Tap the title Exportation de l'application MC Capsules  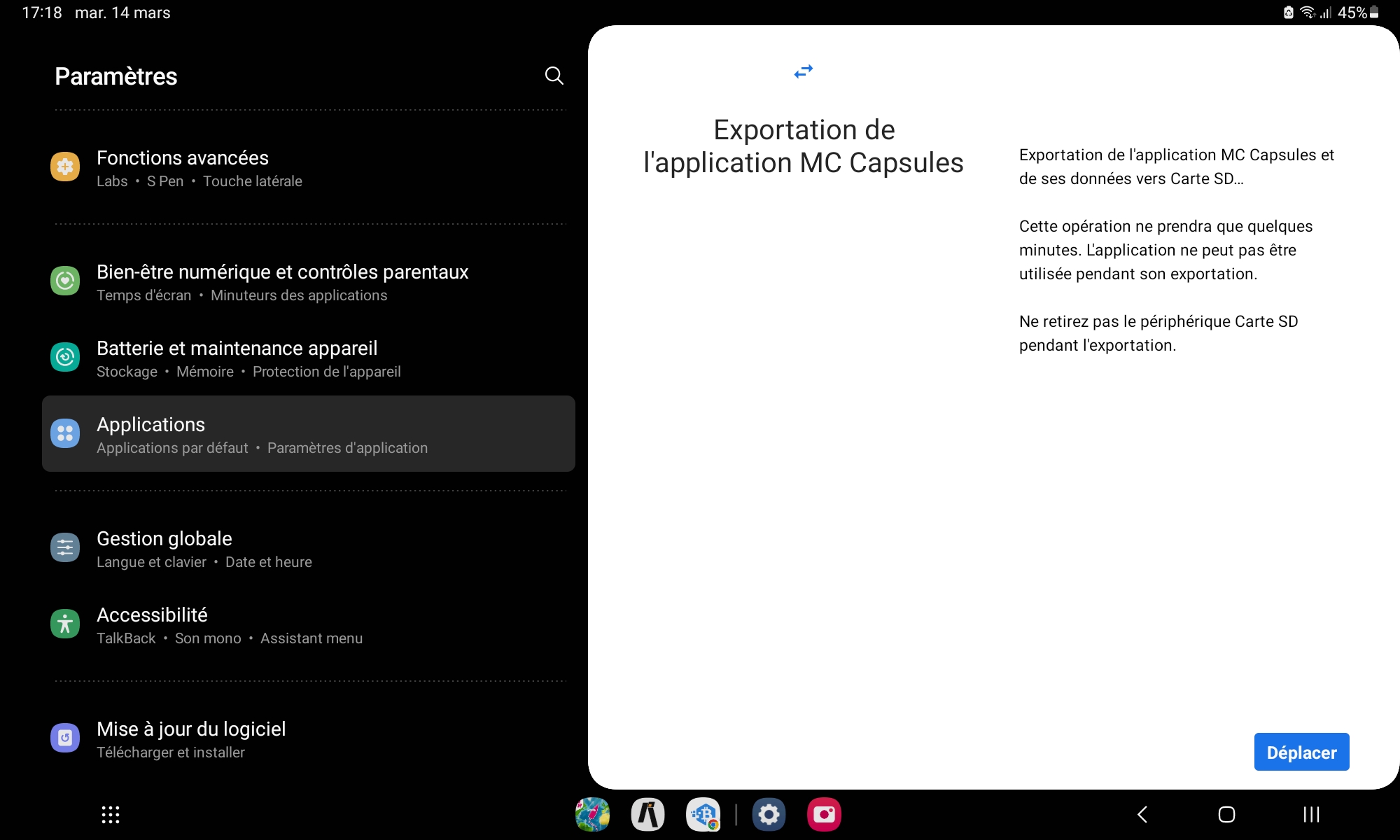(x=804, y=146)
